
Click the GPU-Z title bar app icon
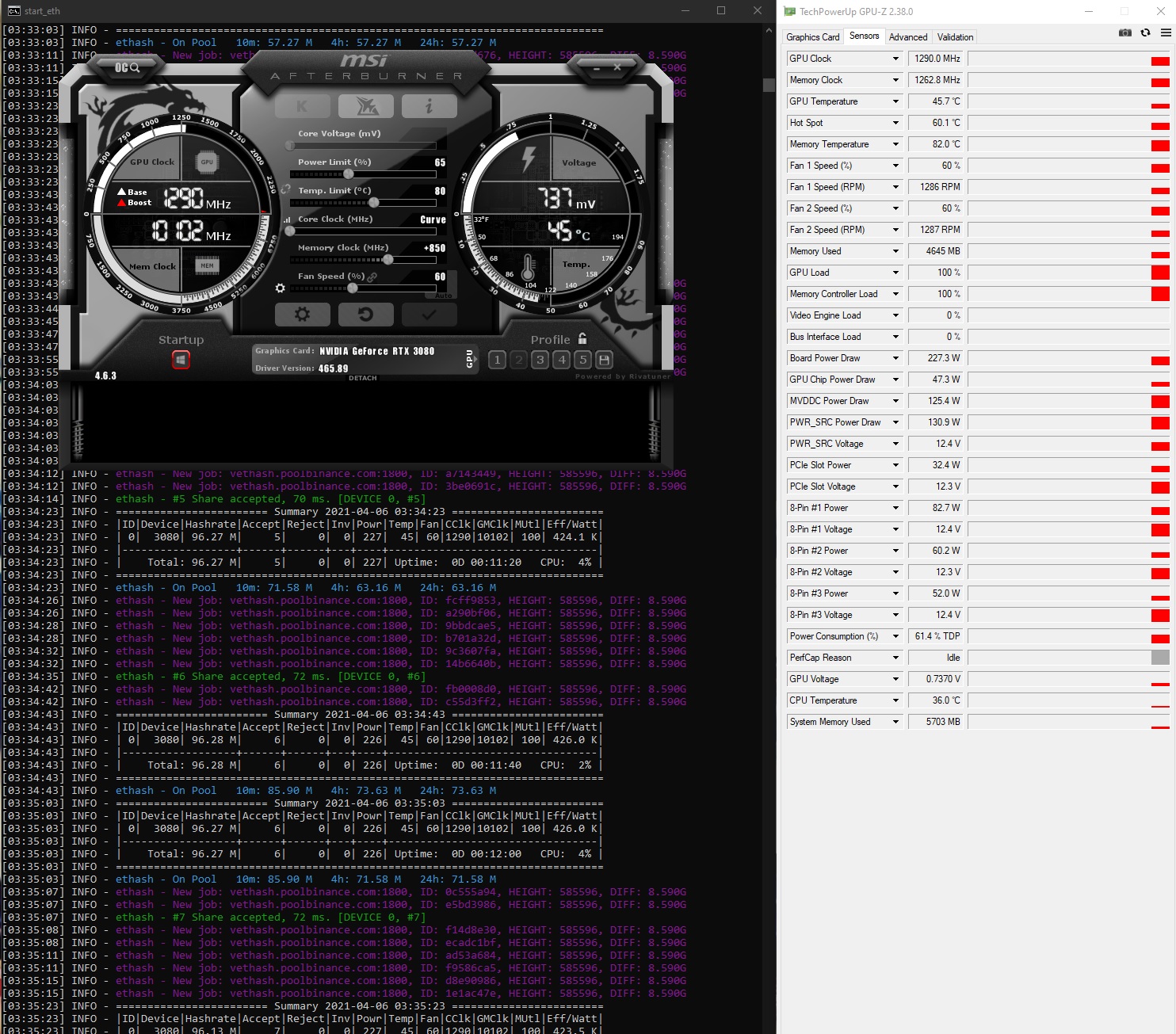(789, 11)
